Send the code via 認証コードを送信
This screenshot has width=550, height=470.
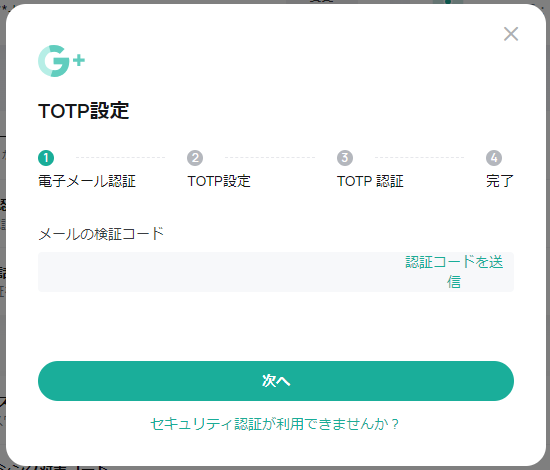[454, 272]
